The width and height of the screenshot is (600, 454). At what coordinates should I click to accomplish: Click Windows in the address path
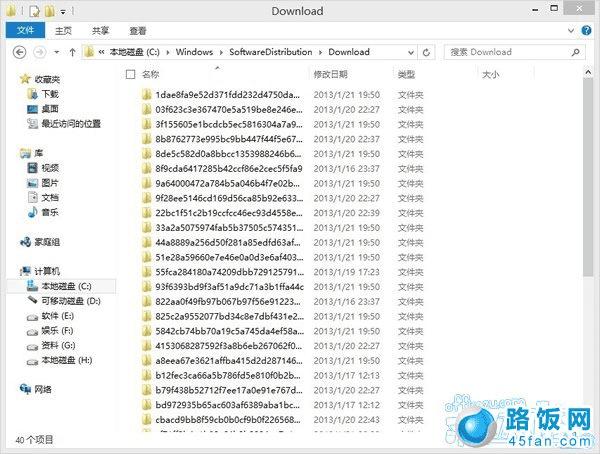click(194, 52)
